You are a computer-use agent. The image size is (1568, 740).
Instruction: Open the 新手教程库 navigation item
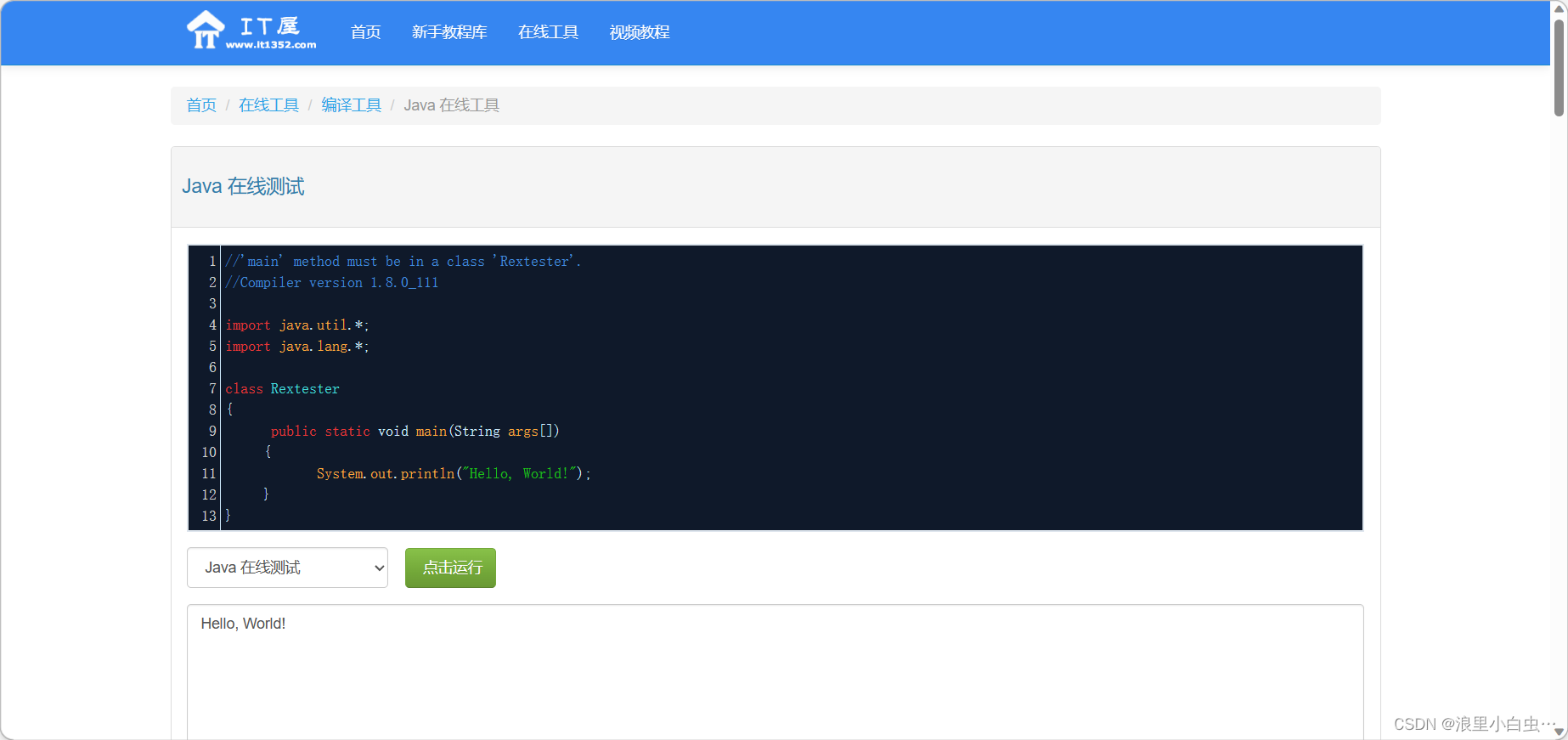click(x=449, y=32)
